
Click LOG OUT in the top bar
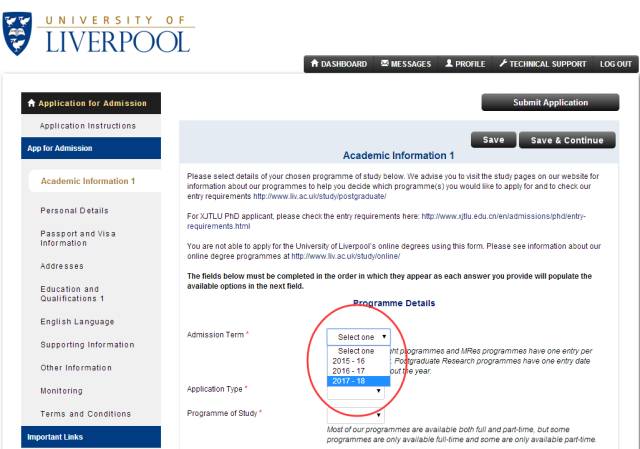616,64
